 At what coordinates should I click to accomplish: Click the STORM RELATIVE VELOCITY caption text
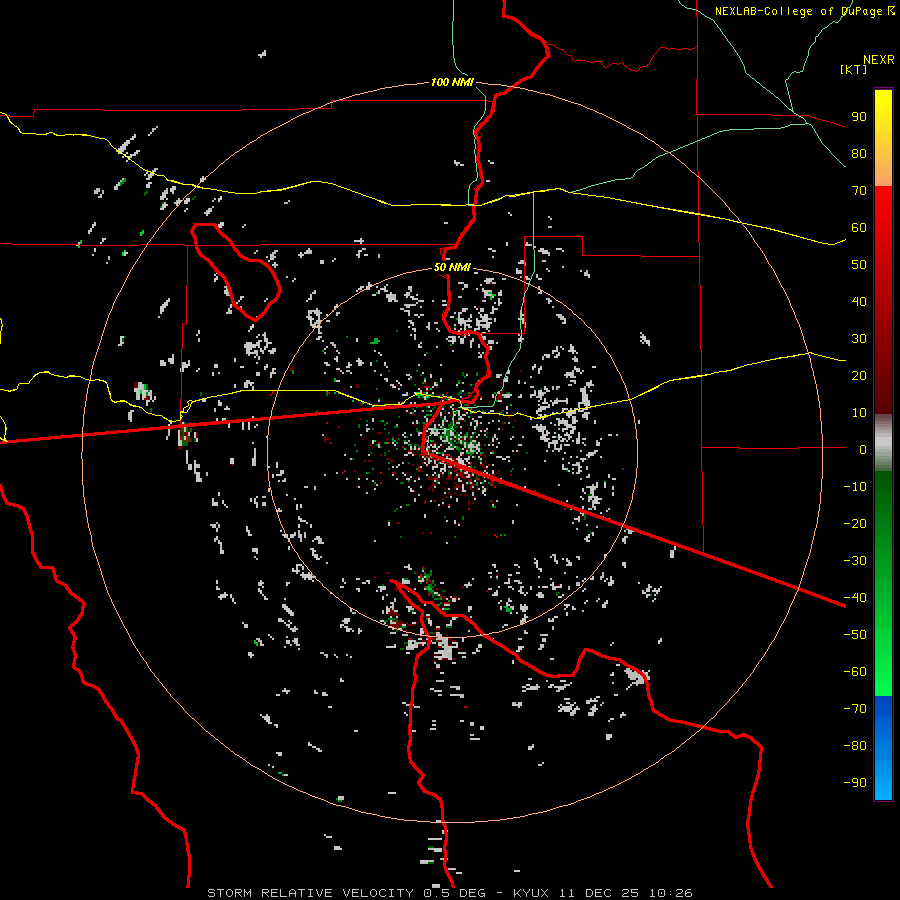tap(310, 893)
